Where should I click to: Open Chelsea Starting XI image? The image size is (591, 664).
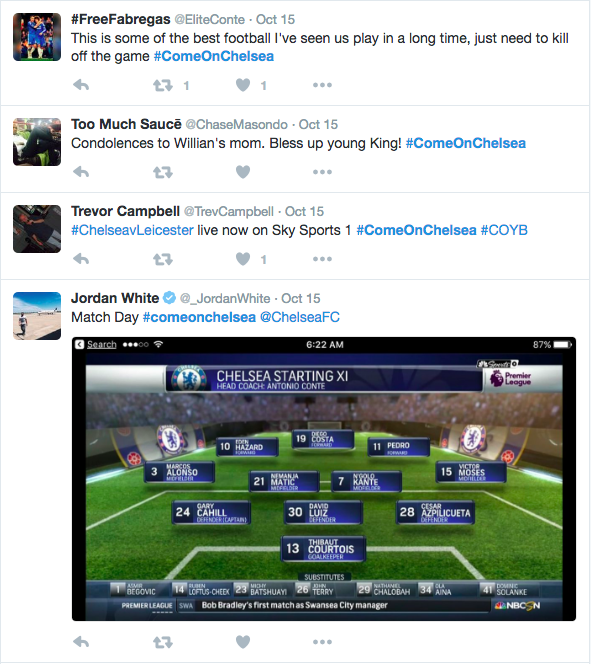pyautogui.click(x=324, y=479)
